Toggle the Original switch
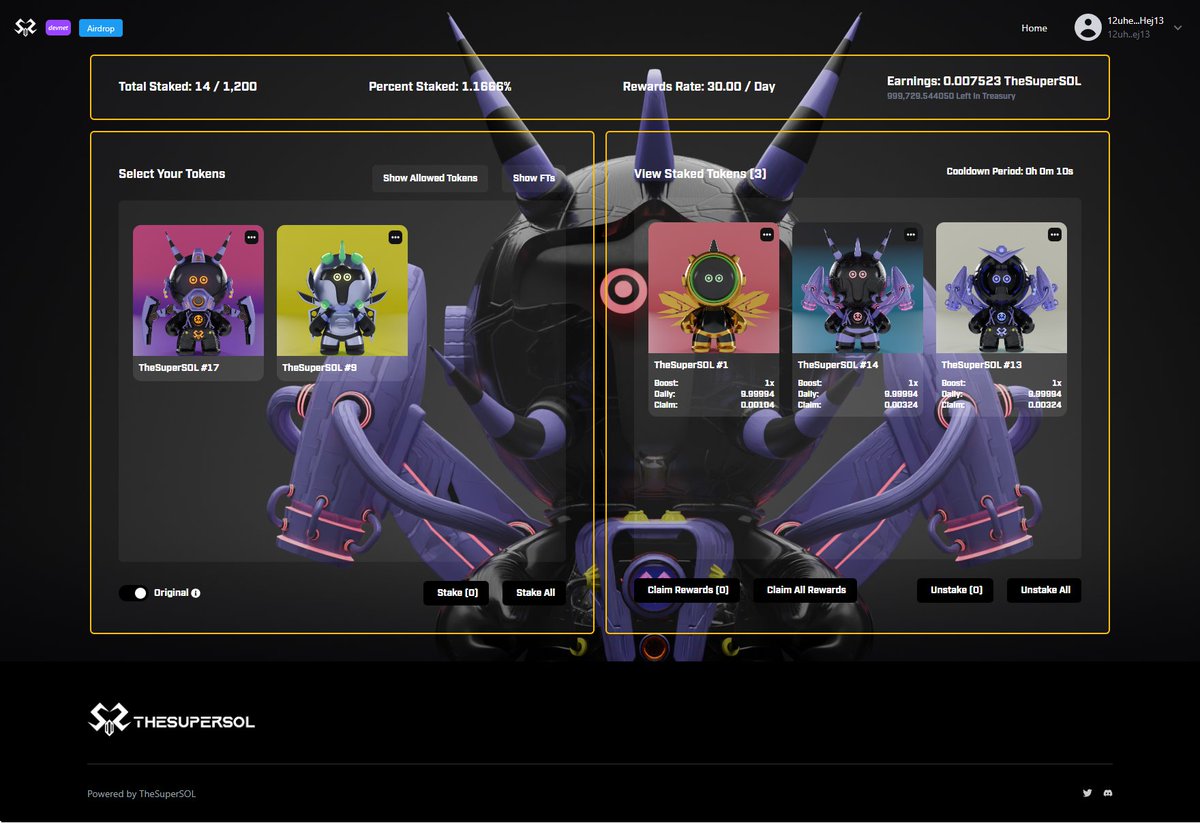Image resolution: width=1200 pixels, height=823 pixels. [x=133, y=593]
